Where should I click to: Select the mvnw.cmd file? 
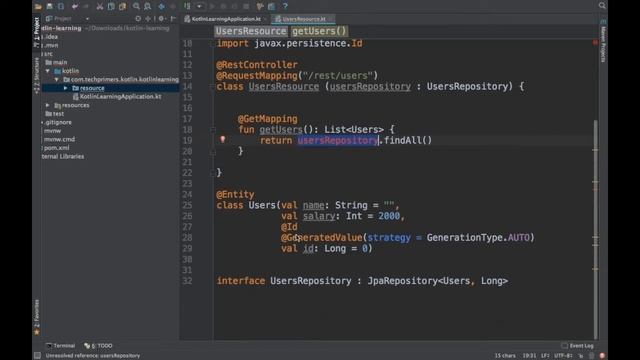click(x=59, y=140)
